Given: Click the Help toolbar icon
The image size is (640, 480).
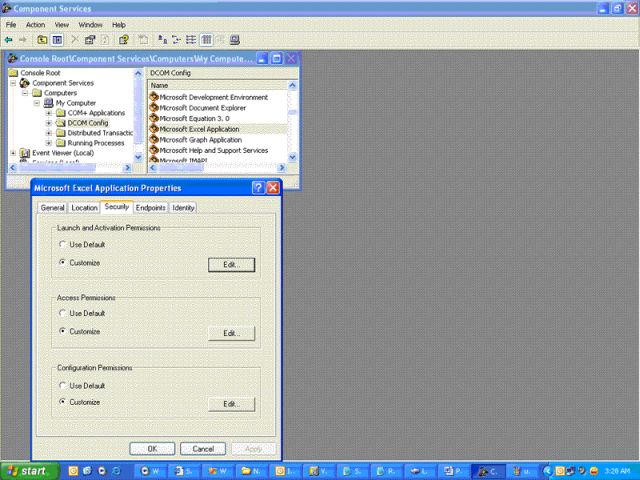Looking at the screenshot, I should [124, 40].
